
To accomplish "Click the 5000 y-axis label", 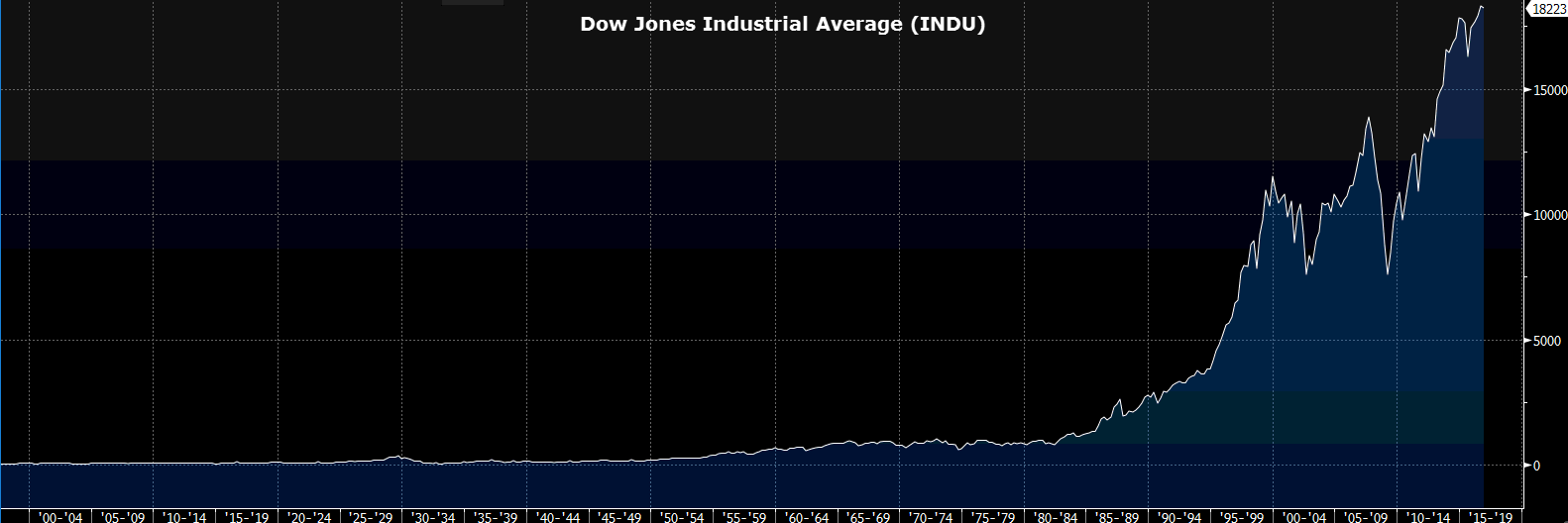I will [1547, 341].
